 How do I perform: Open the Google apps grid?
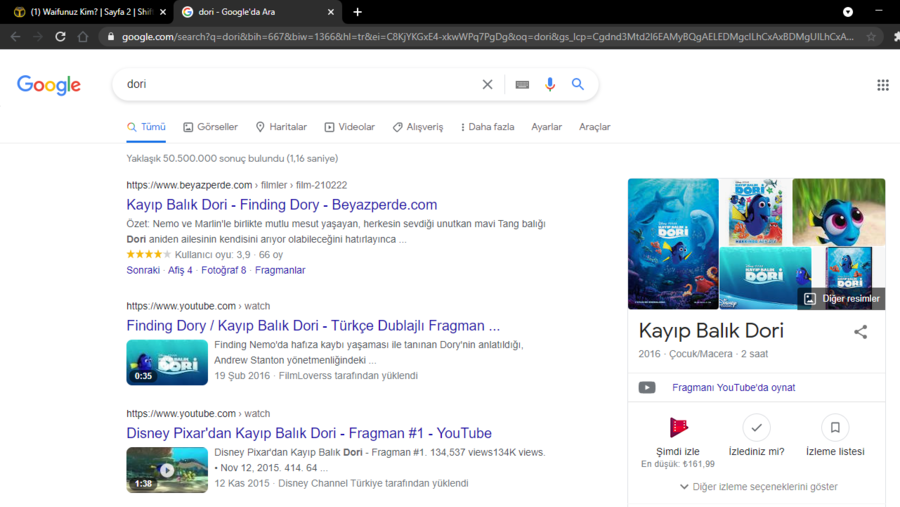[x=882, y=85]
